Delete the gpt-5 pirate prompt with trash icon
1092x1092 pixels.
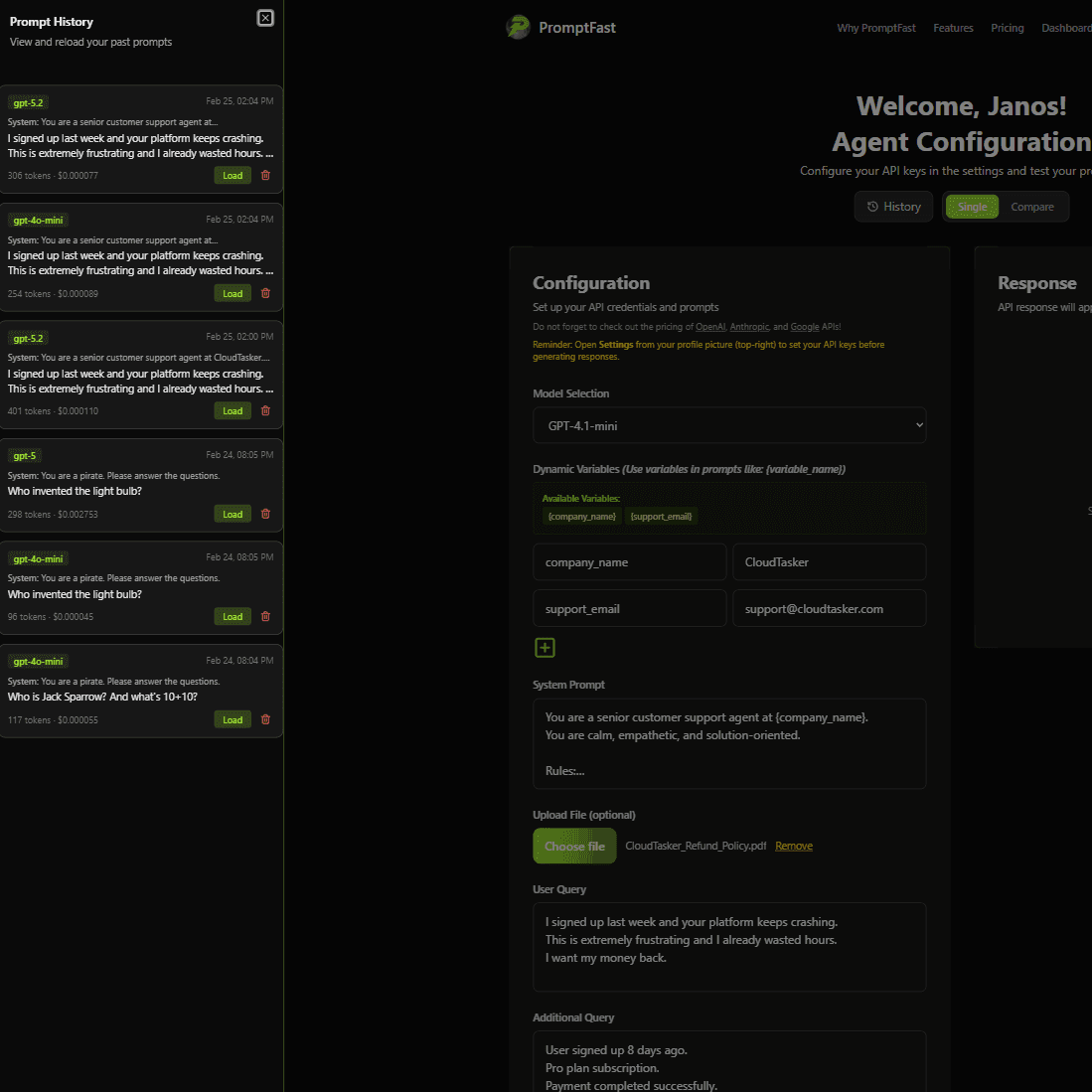(264, 514)
